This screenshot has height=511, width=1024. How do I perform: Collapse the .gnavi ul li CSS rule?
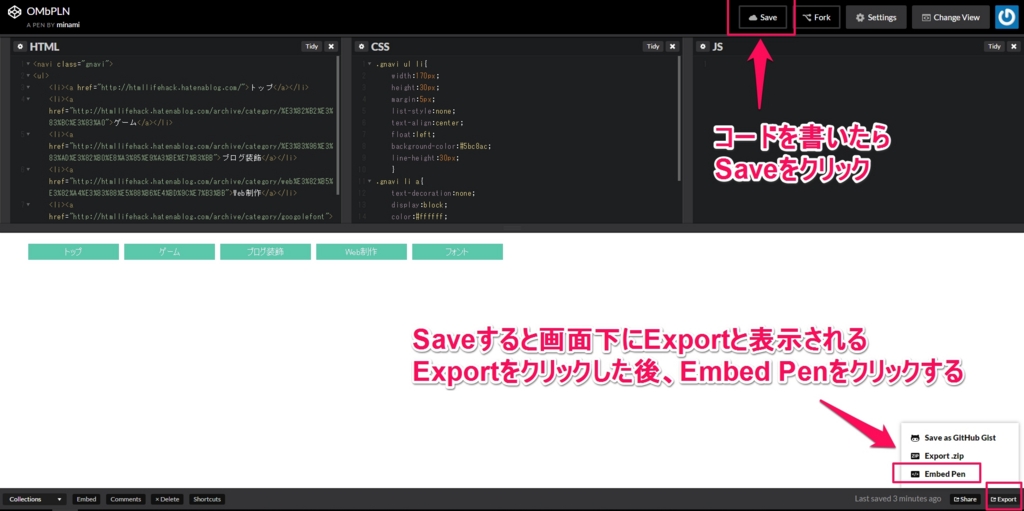[x=370, y=64]
